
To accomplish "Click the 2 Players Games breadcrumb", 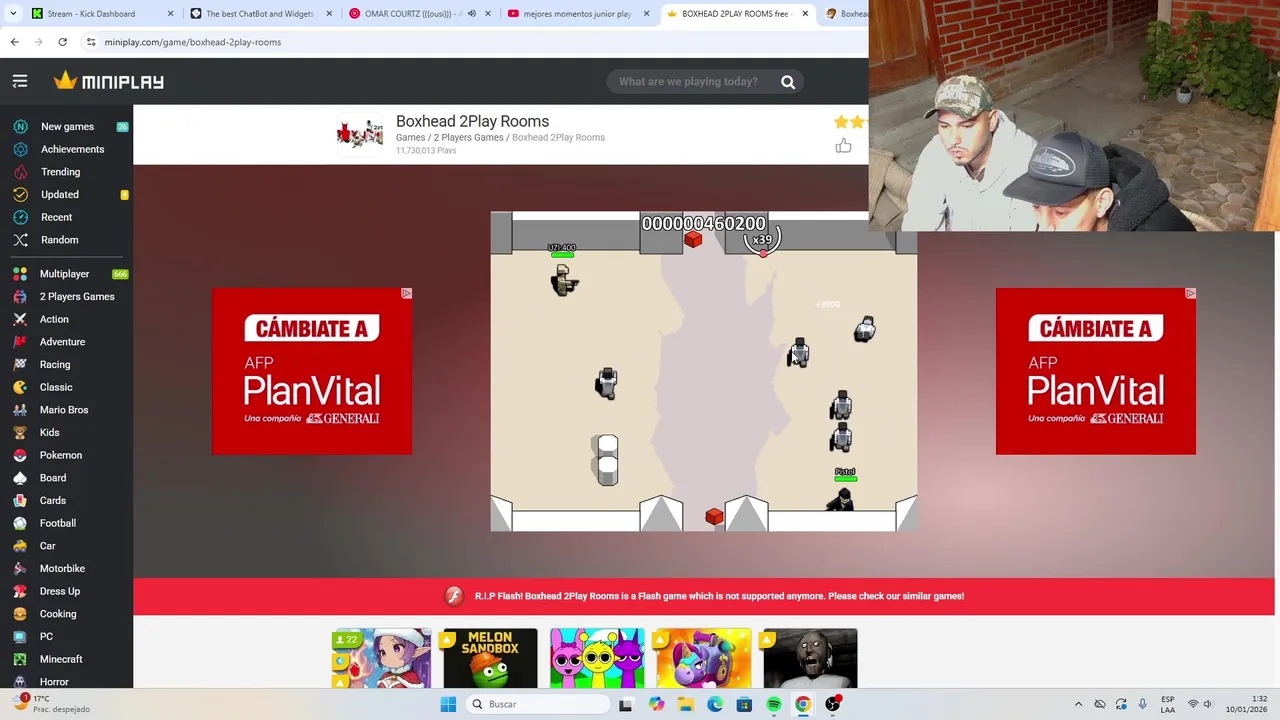I will coord(468,137).
